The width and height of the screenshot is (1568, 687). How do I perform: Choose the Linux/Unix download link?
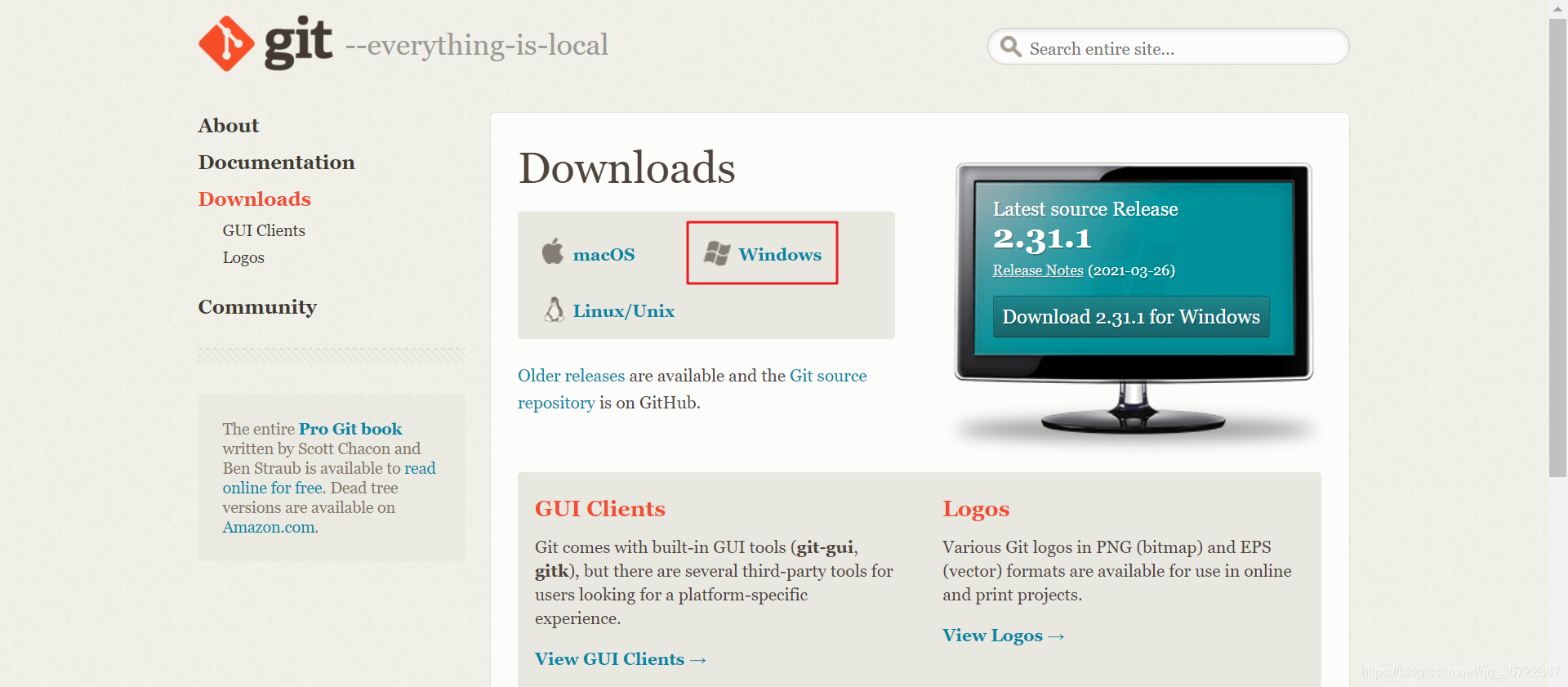[624, 310]
